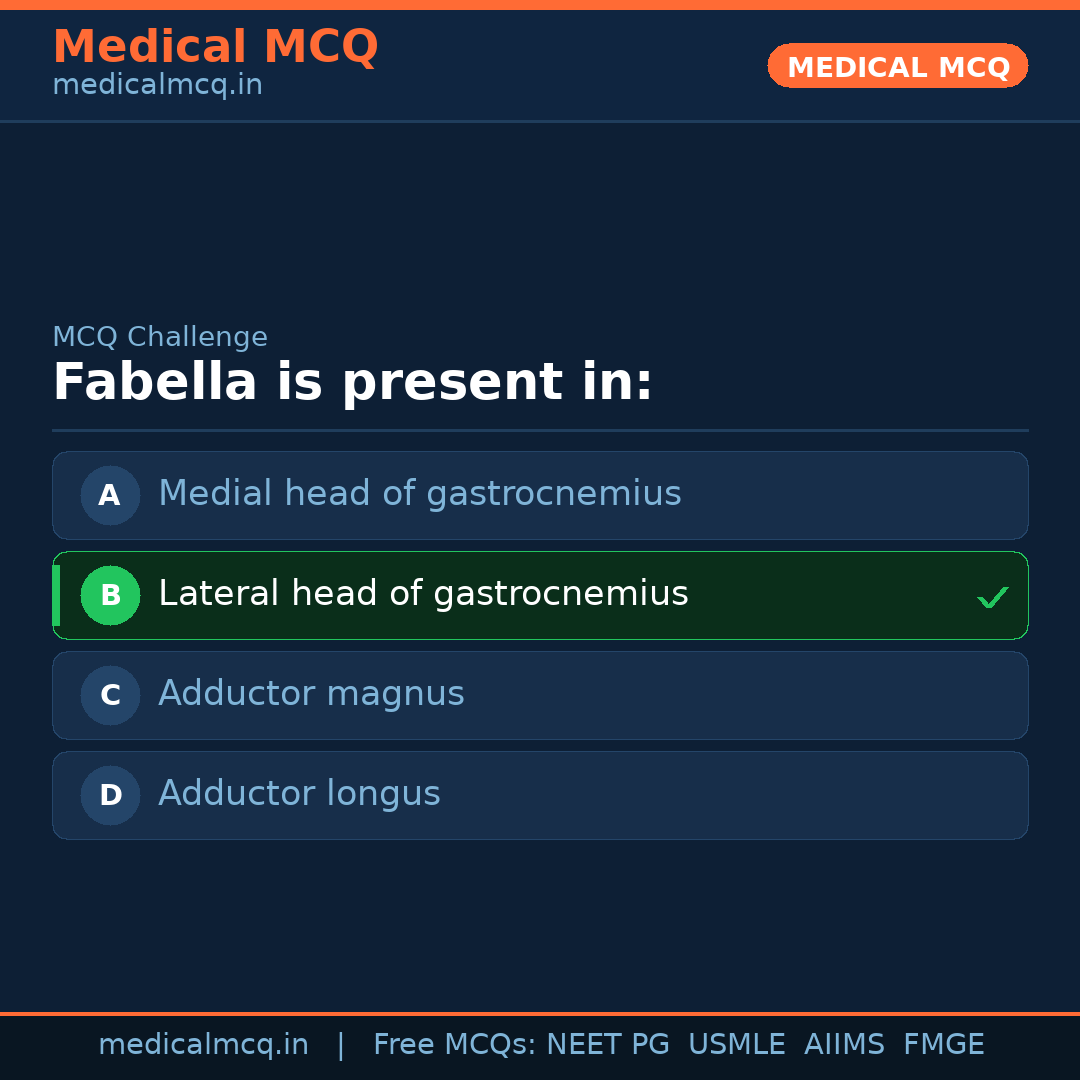Select answer text 'Lateral head of gastrocnemius'
The image size is (1080, 1080).
pos(423,594)
